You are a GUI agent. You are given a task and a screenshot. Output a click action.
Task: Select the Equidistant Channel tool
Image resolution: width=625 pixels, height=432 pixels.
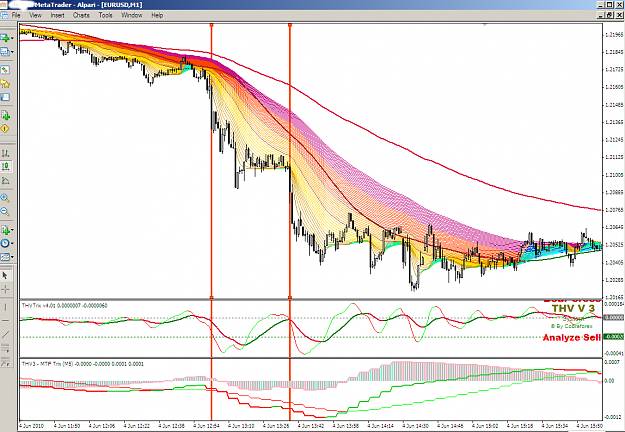(x=5, y=348)
